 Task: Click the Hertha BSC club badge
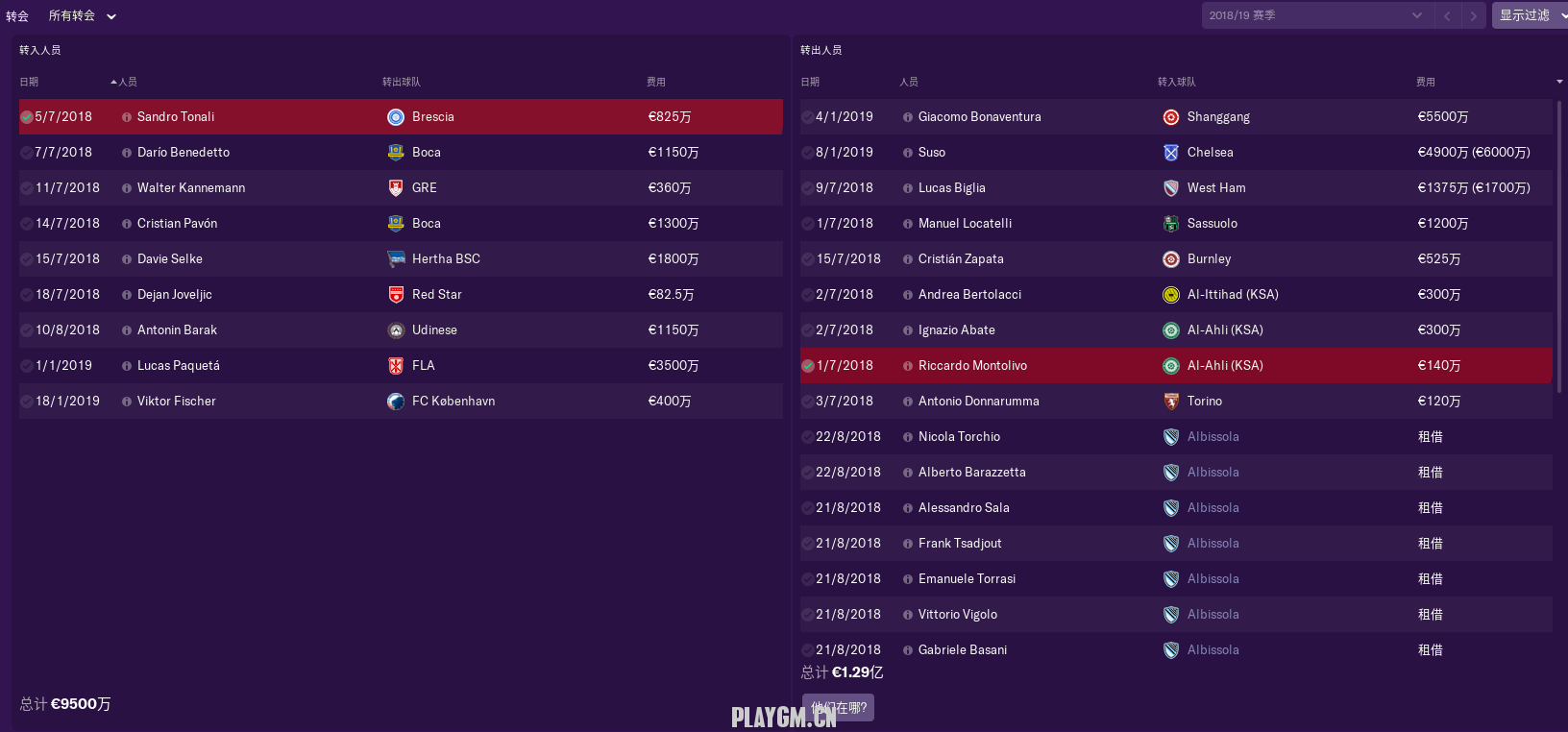pos(396,259)
